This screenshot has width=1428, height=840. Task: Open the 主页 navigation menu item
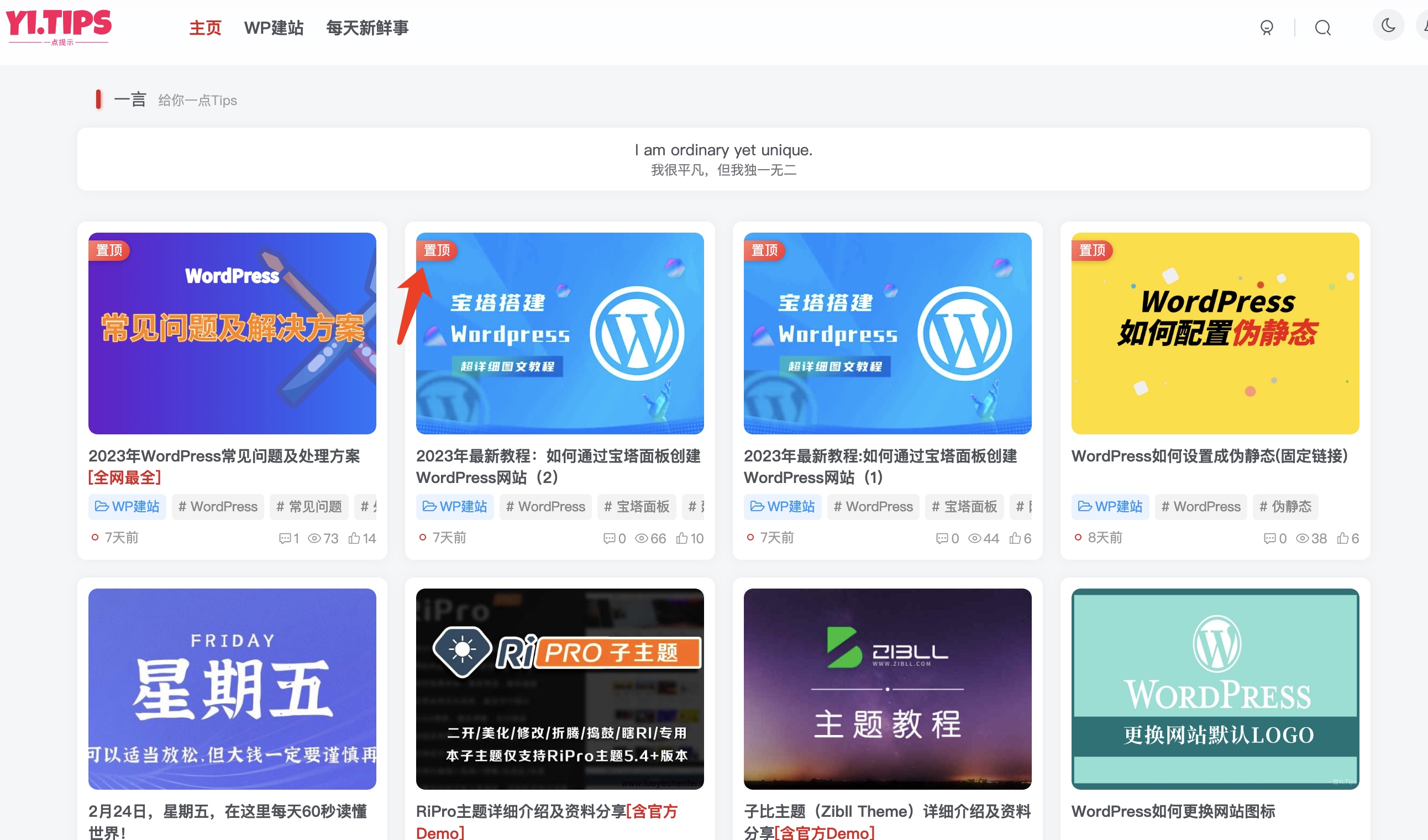[x=205, y=27]
